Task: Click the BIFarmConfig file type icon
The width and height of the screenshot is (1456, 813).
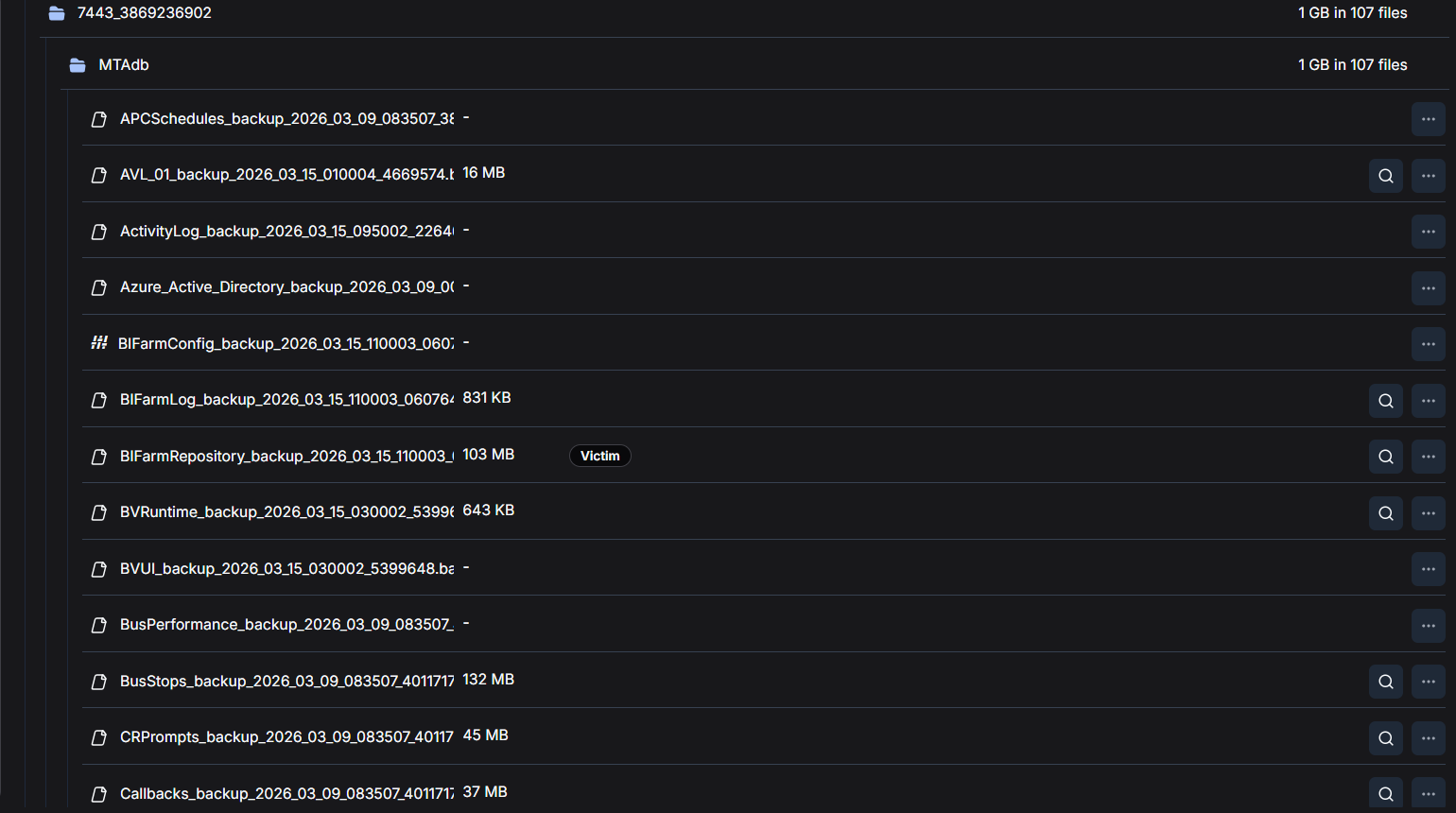Action: tap(99, 342)
